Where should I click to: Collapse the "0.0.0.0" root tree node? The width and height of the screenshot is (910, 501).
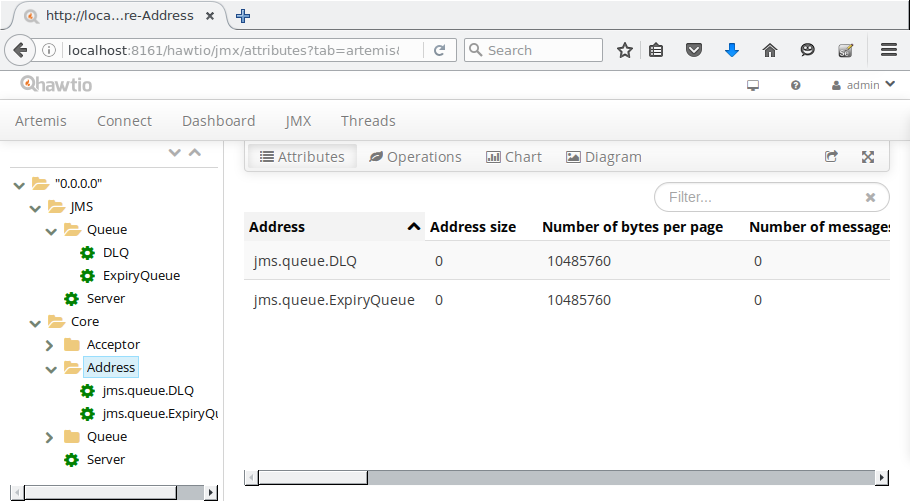tap(19, 185)
